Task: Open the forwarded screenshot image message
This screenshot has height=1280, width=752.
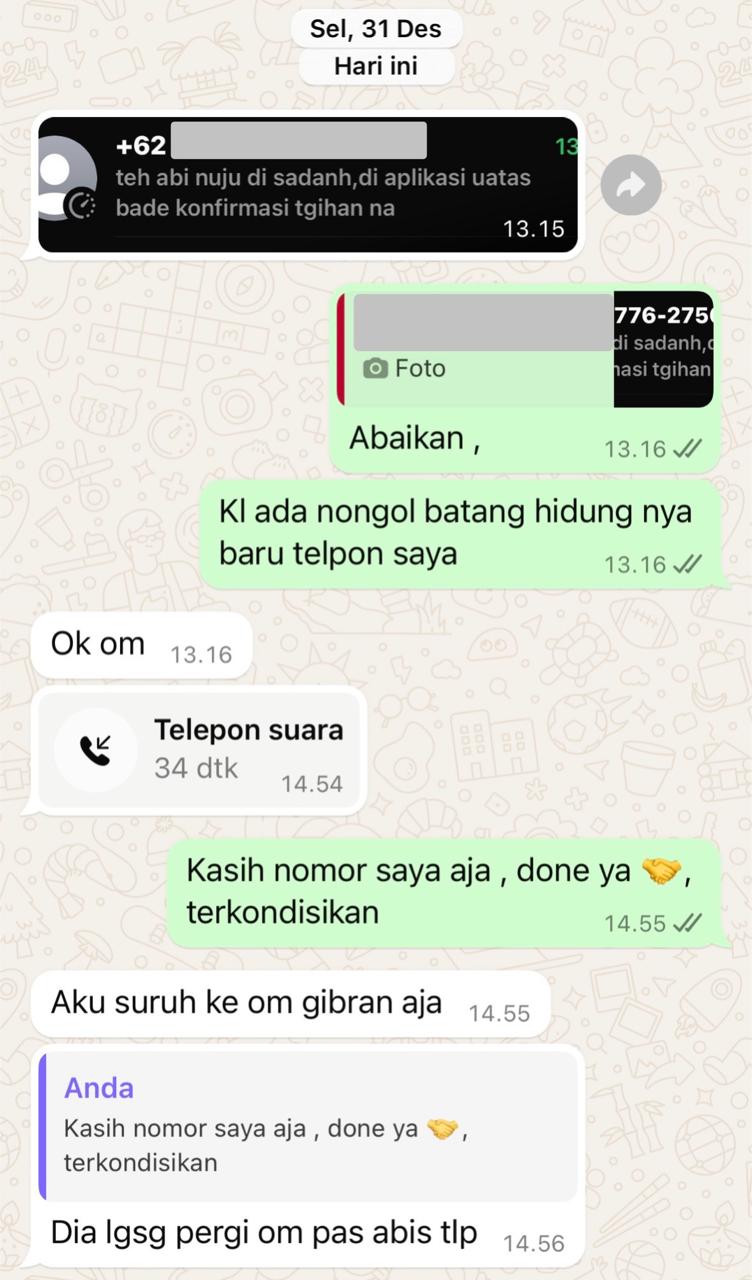Action: click(309, 184)
